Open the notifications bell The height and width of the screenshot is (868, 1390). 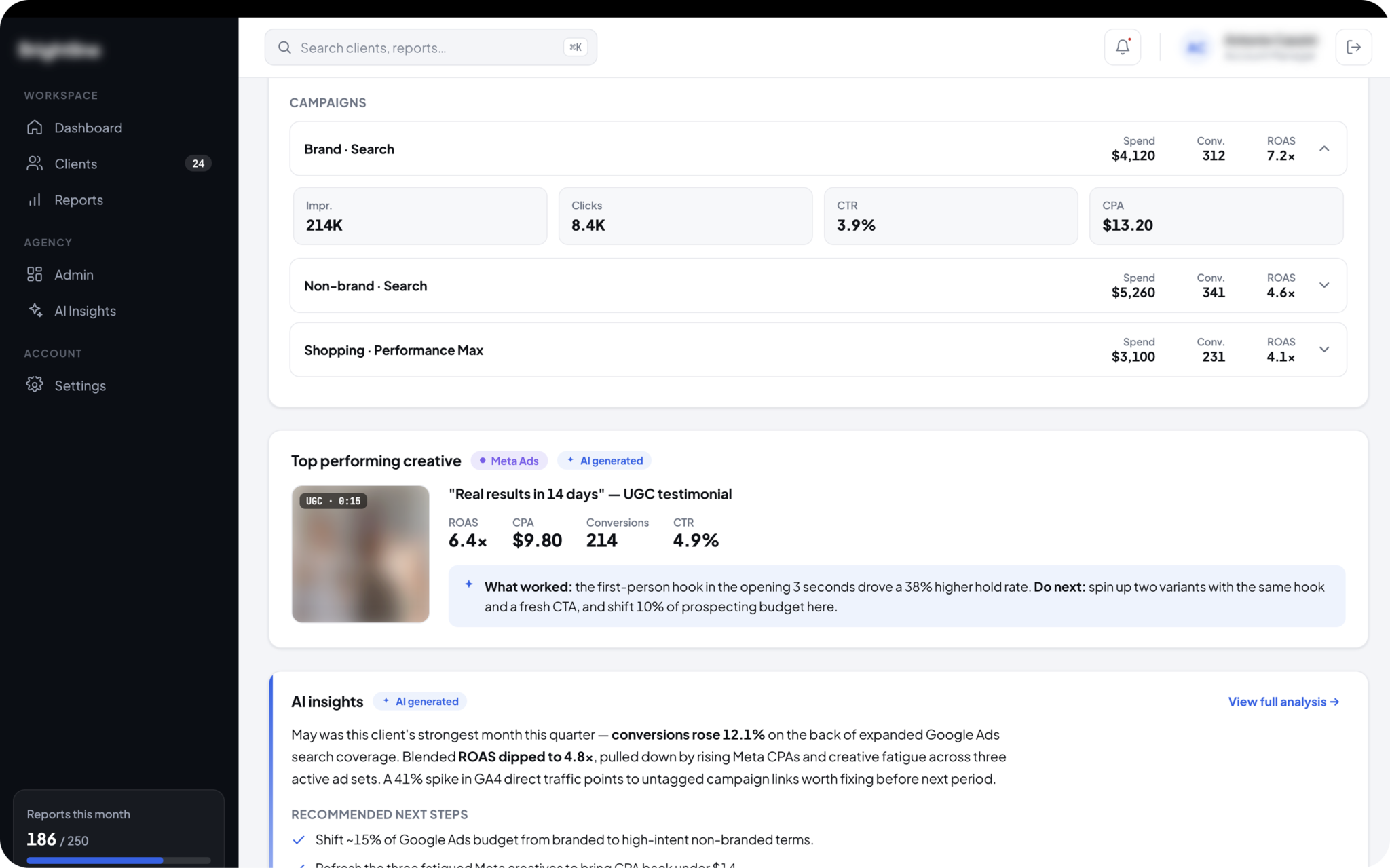pos(1123,47)
